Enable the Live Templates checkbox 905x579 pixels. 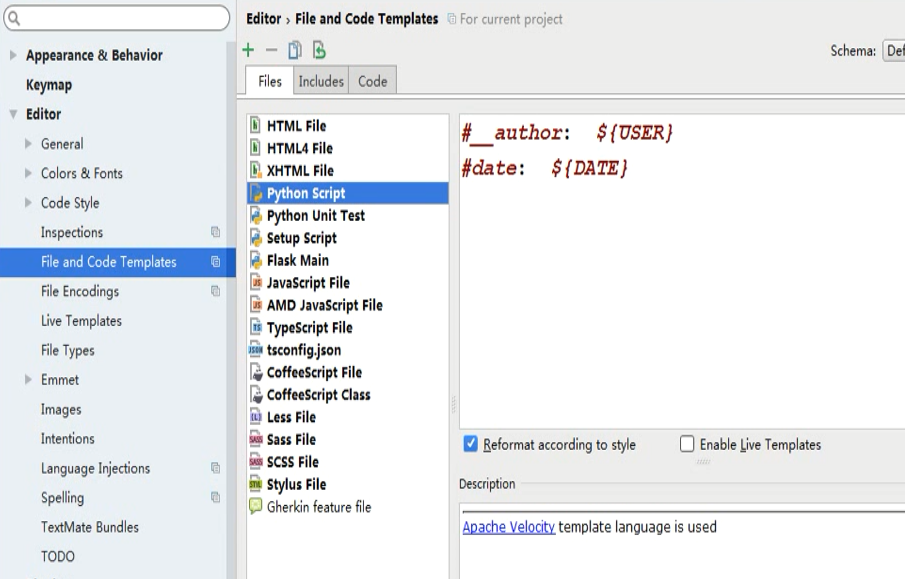(687, 445)
